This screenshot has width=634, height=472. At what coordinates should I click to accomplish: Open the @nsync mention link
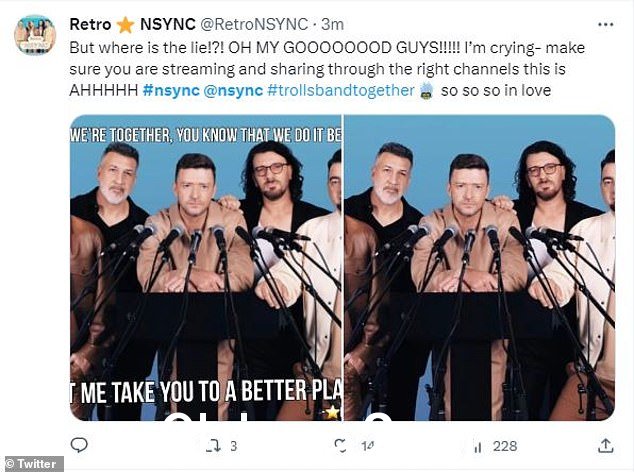(x=233, y=90)
